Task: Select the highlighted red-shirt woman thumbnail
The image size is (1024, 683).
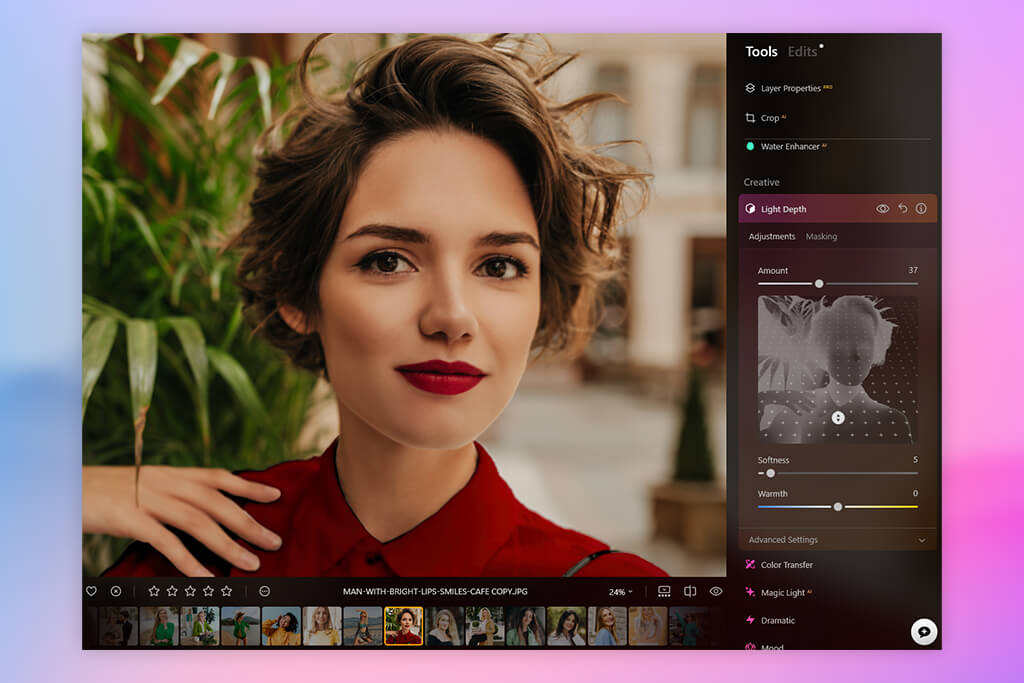Action: coord(404,626)
